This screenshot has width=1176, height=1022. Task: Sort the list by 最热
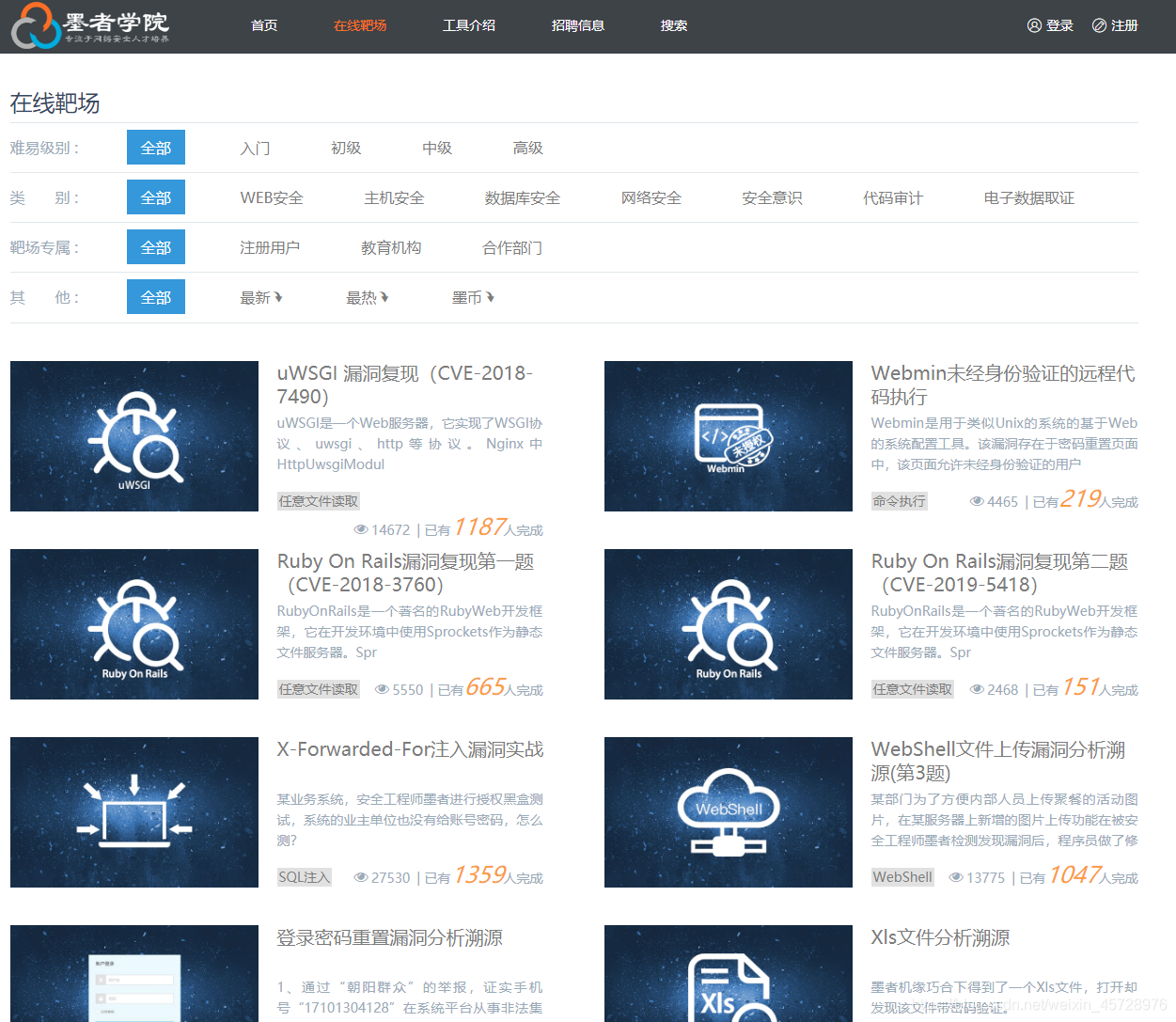click(x=361, y=297)
